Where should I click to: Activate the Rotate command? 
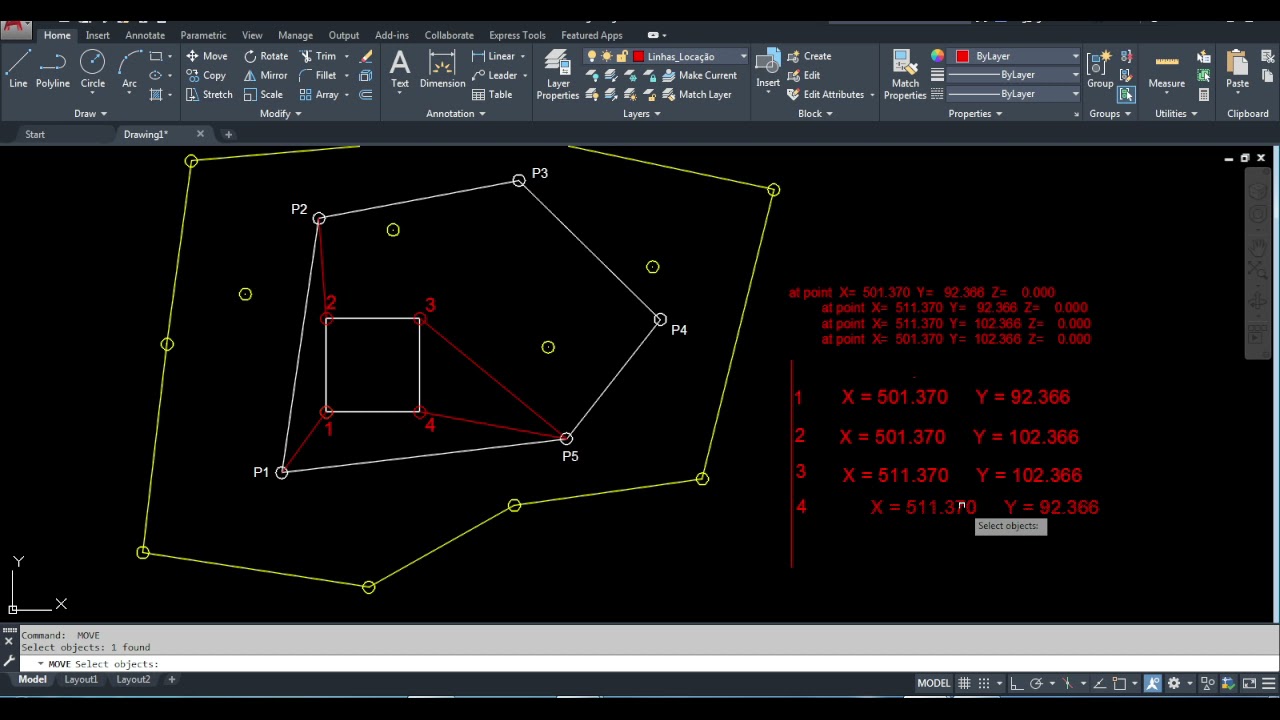click(x=265, y=56)
